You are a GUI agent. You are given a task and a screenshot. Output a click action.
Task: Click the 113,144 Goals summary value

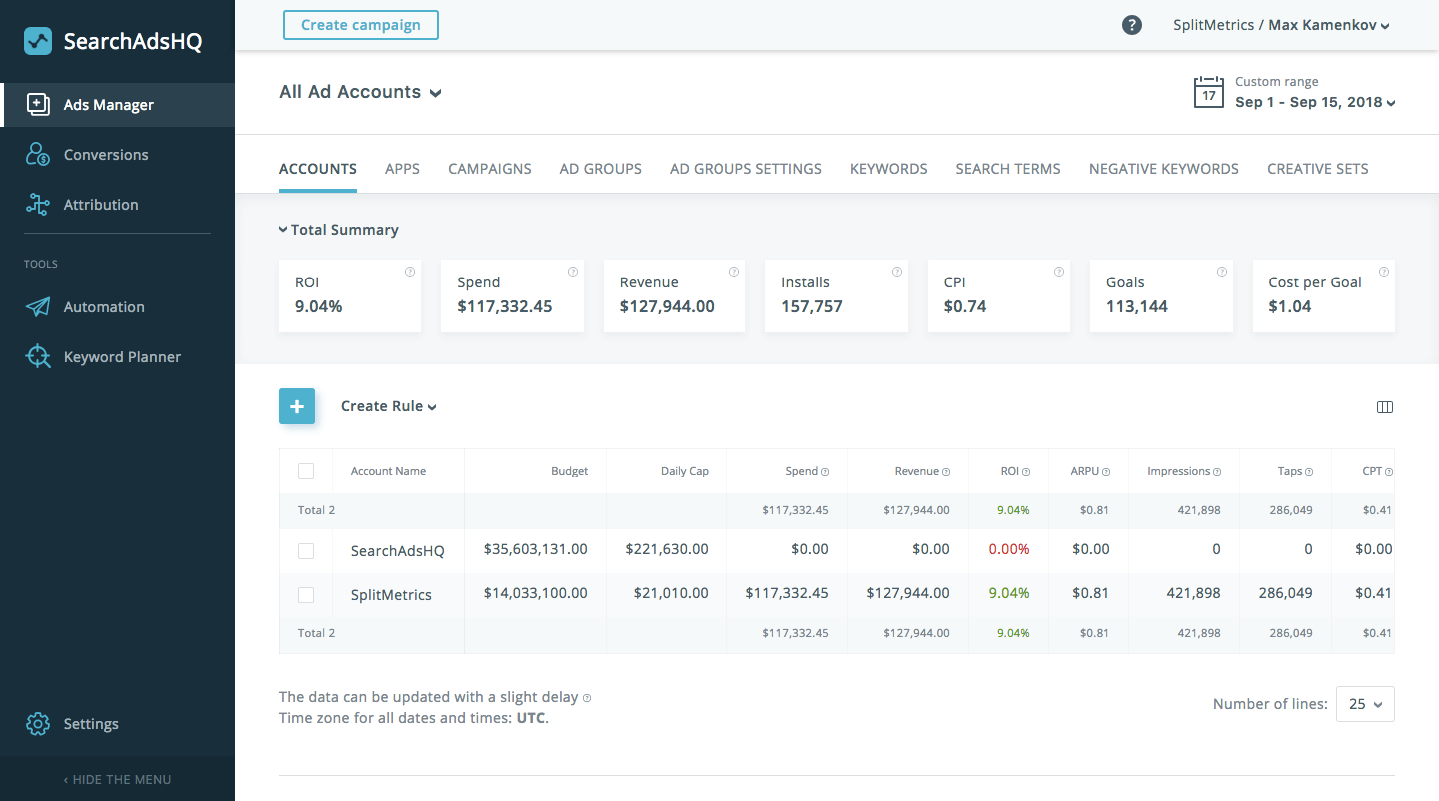click(x=1137, y=306)
